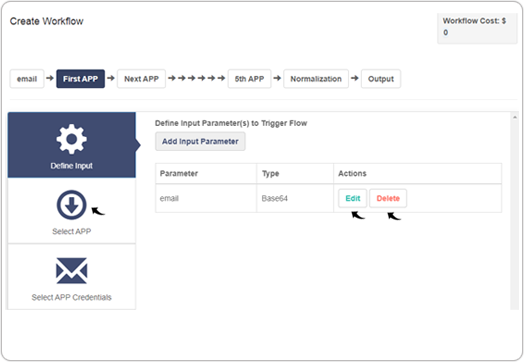Edit the email parameter
Image resolution: width=524 pixels, height=362 pixels.
tap(353, 198)
